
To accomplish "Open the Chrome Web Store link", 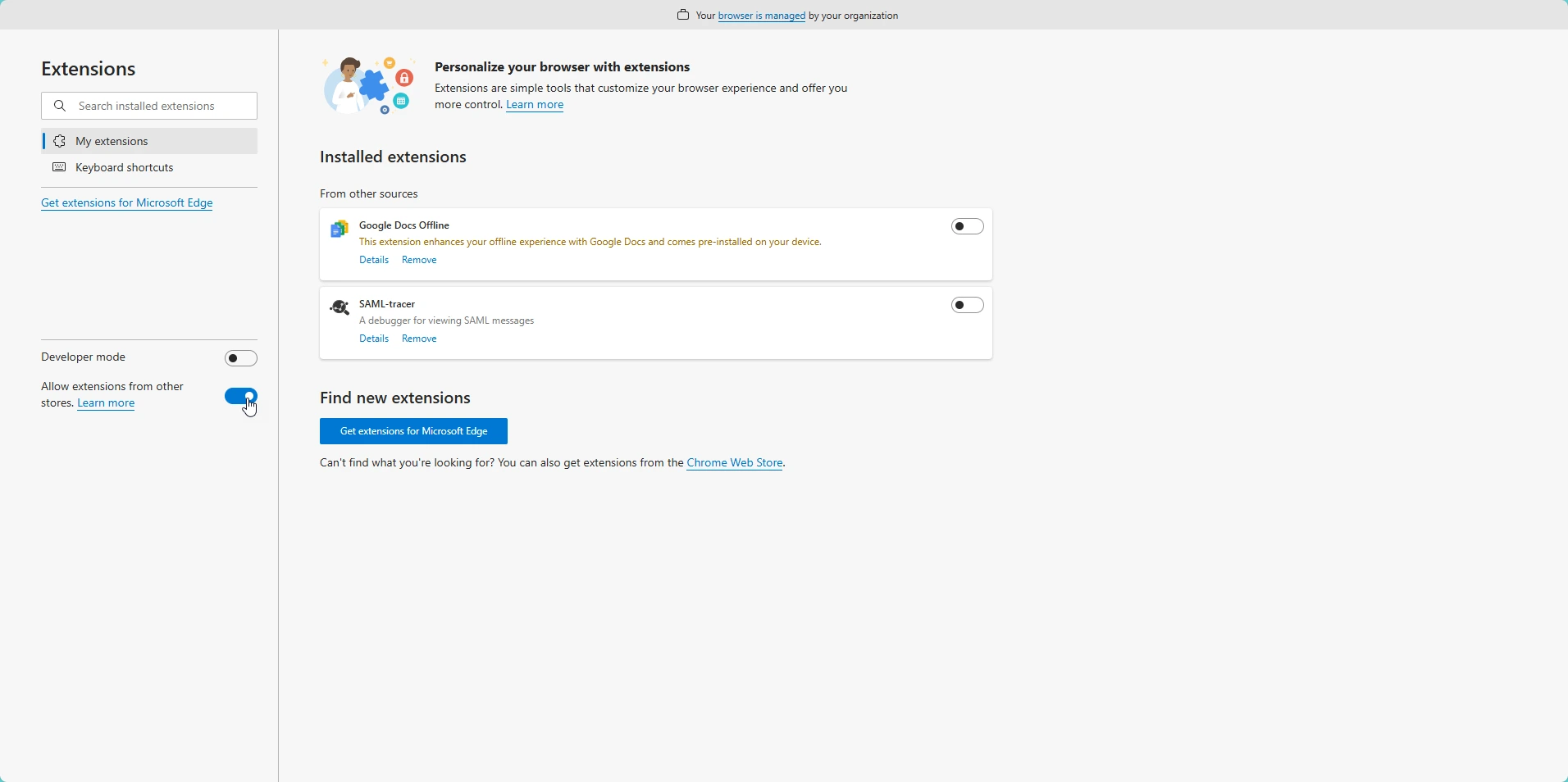I will click(735, 464).
